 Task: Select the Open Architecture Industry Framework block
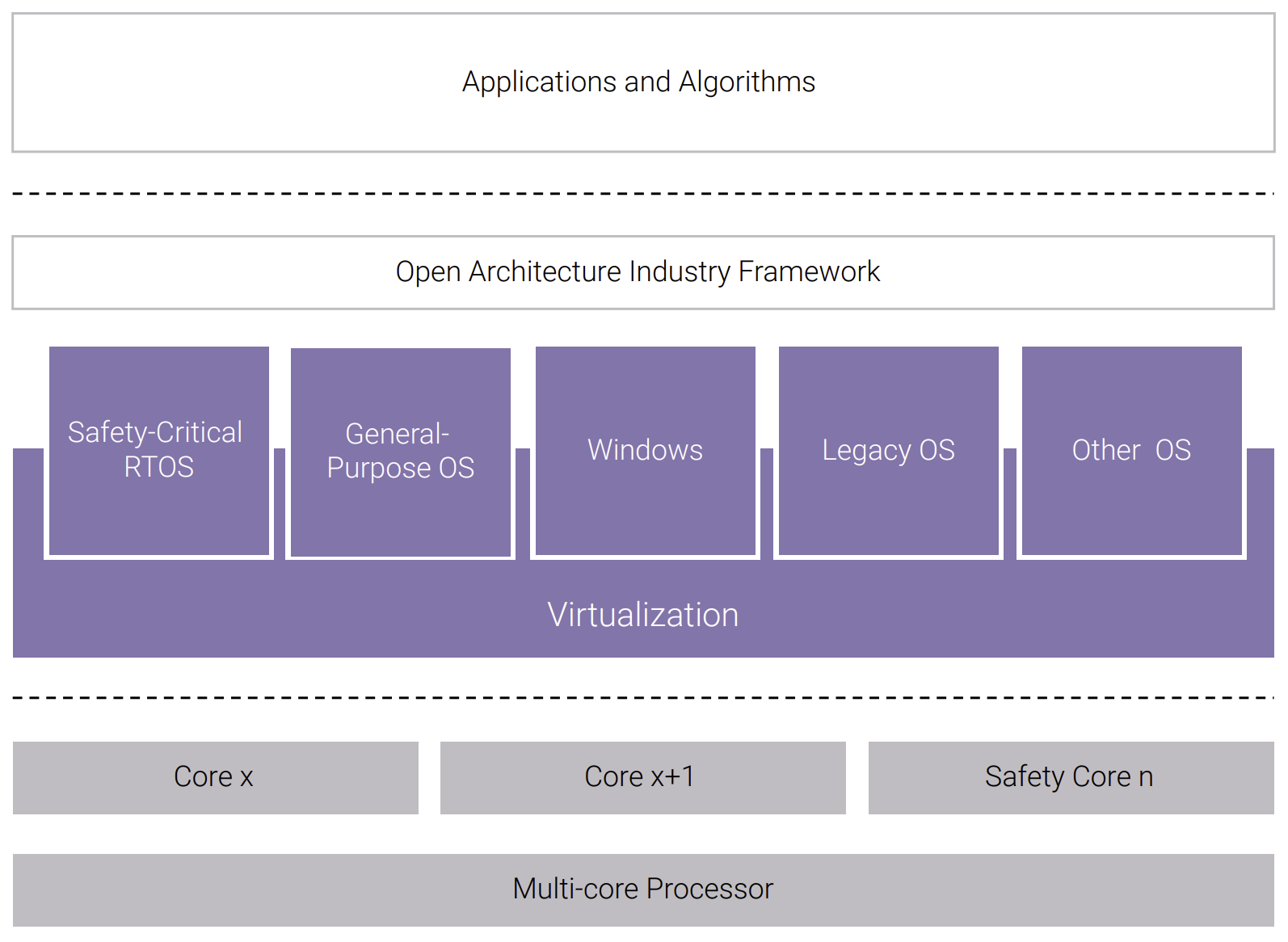pyautogui.click(x=643, y=272)
